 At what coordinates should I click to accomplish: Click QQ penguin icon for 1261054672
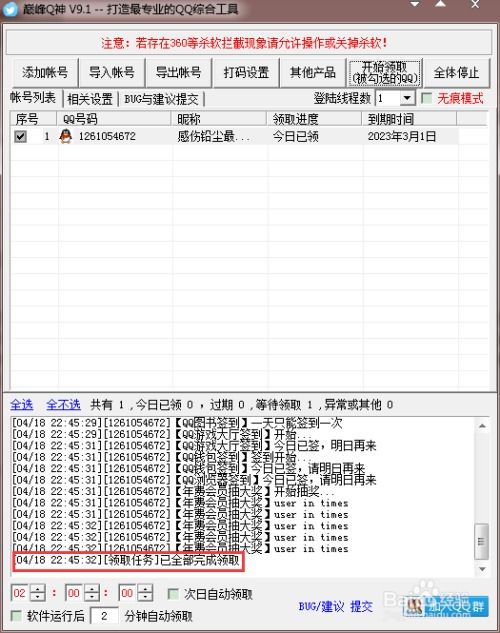pyautogui.click(x=65, y=136)
